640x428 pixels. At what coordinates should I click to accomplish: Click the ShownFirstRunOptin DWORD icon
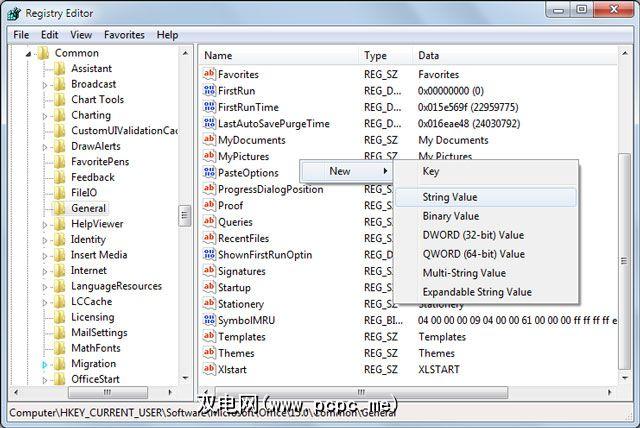point(209,254)
